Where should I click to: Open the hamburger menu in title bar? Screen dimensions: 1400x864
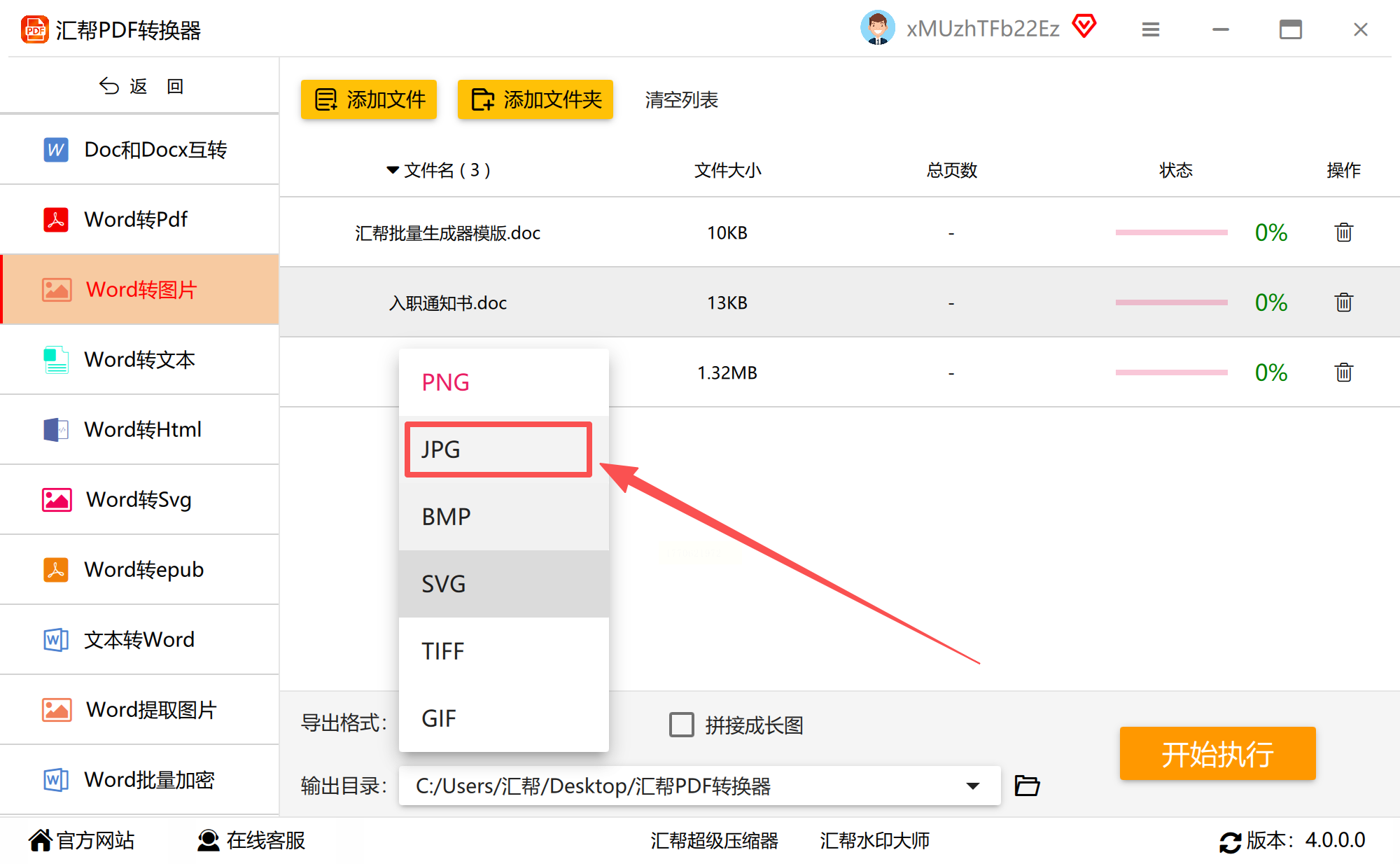[1151, 29]
